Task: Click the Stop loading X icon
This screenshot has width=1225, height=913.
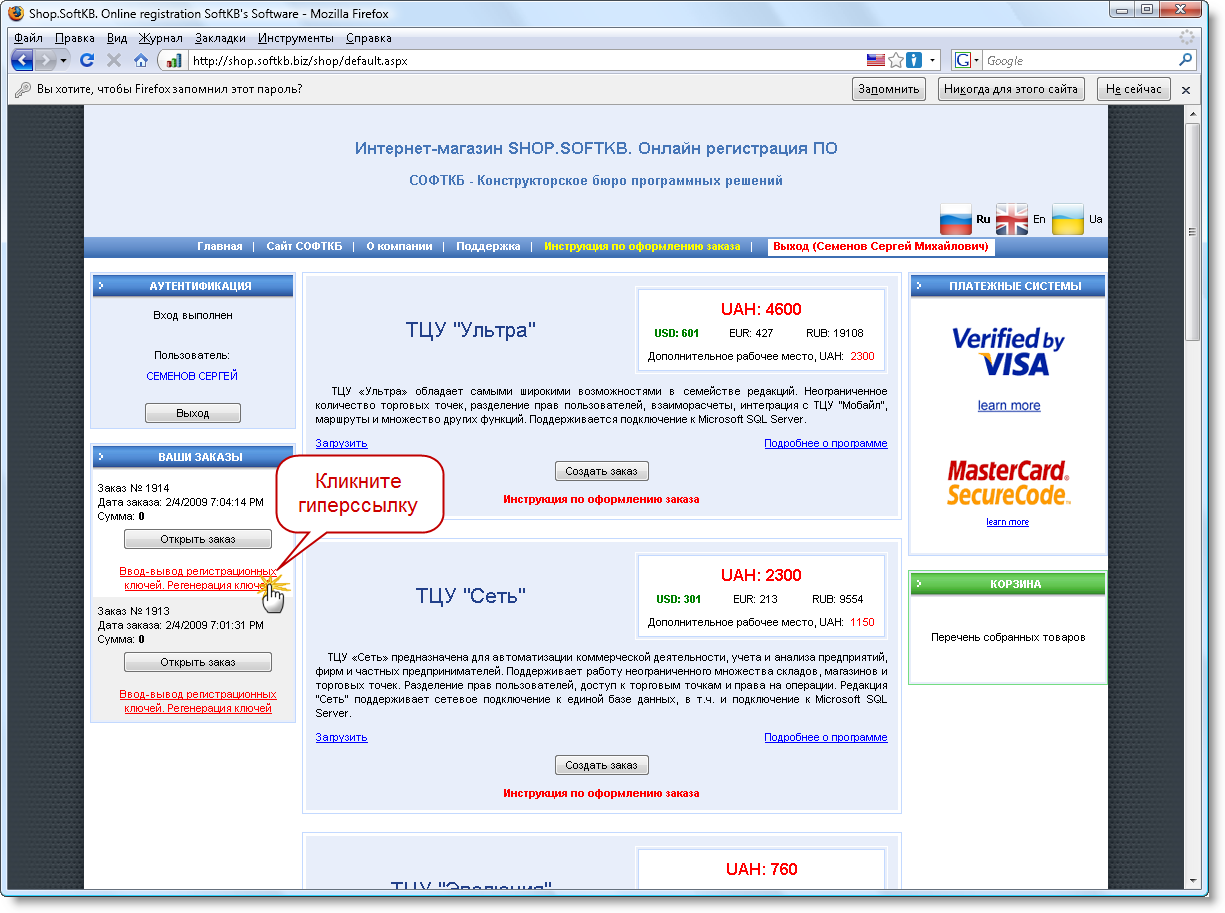Action: coord(114,60)
